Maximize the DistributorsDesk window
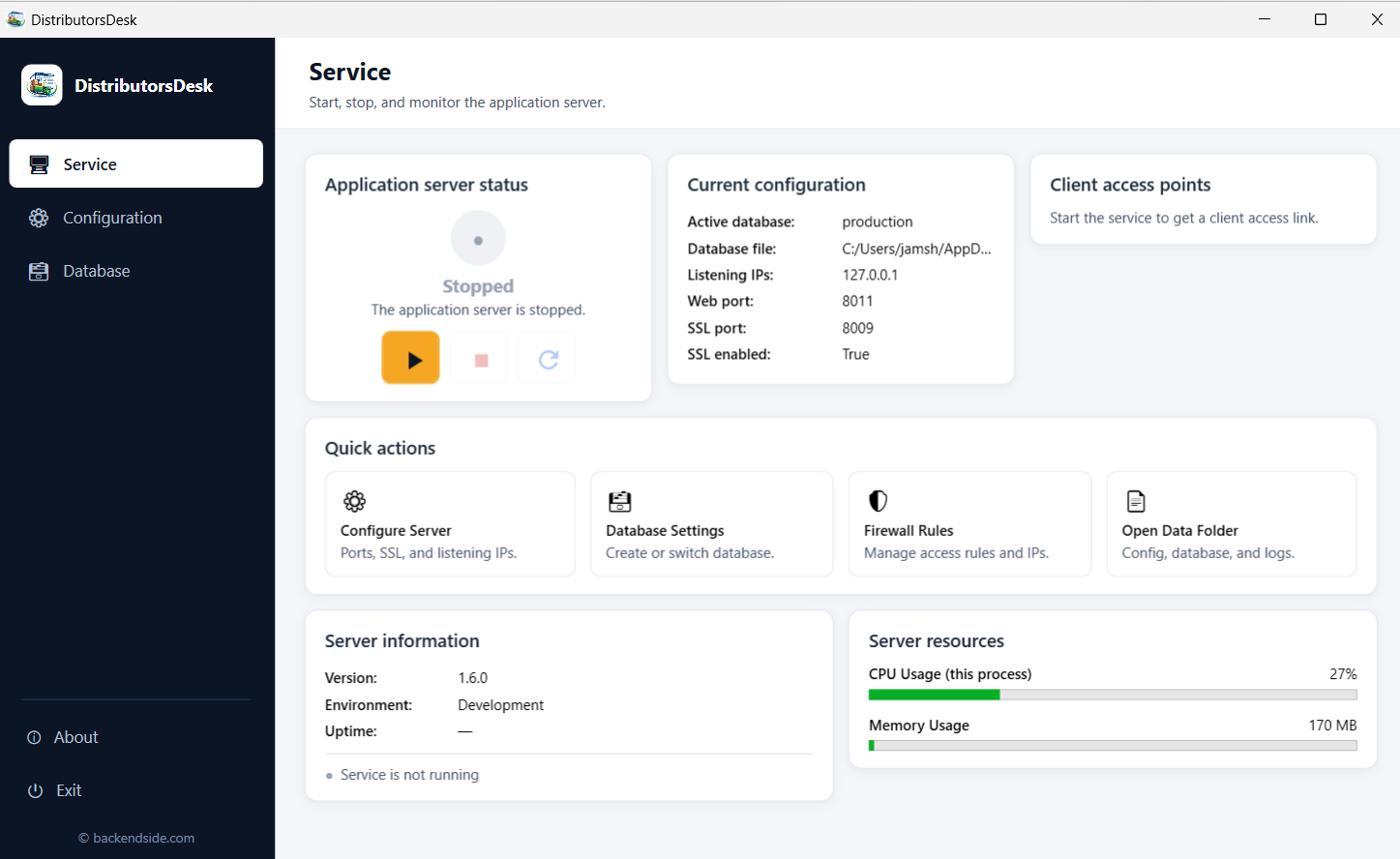 coord(1321,19)
